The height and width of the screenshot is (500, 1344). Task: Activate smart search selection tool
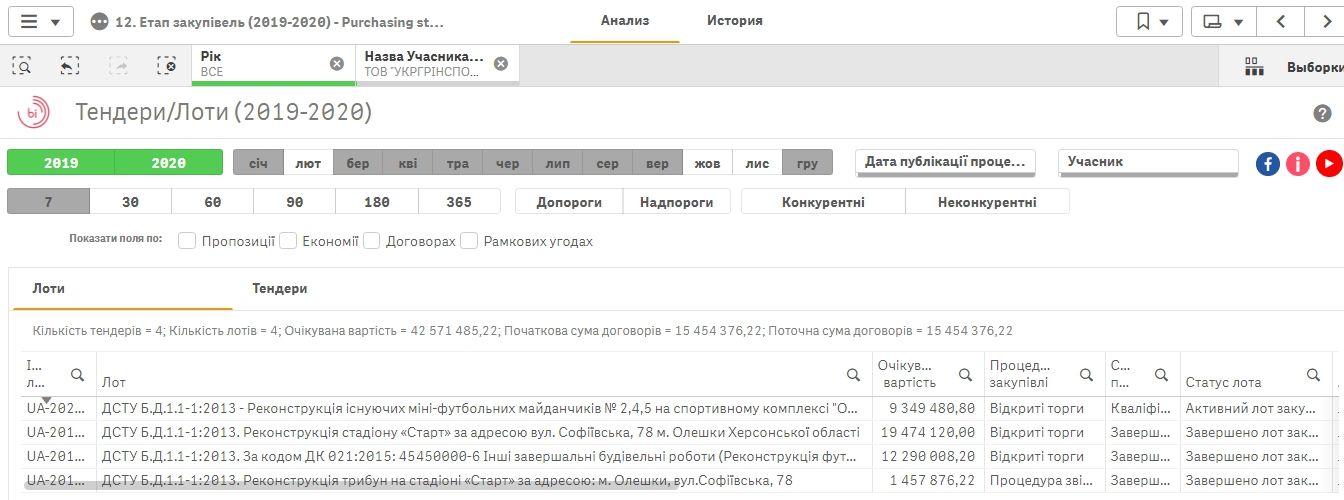click(x=21, y=65)
